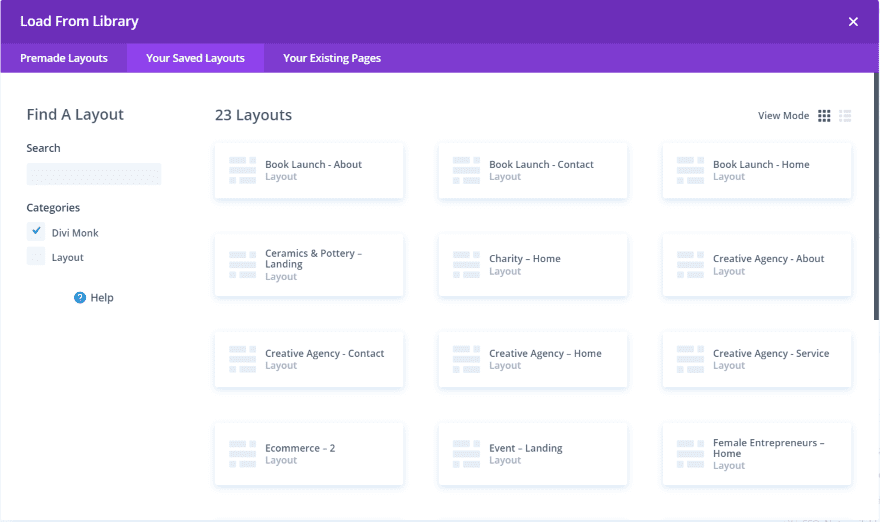The height and width of the screenshot is (522, 880).
Task: Click the Book Launch - Home layout icon
Action: click(x=690, y=171)
